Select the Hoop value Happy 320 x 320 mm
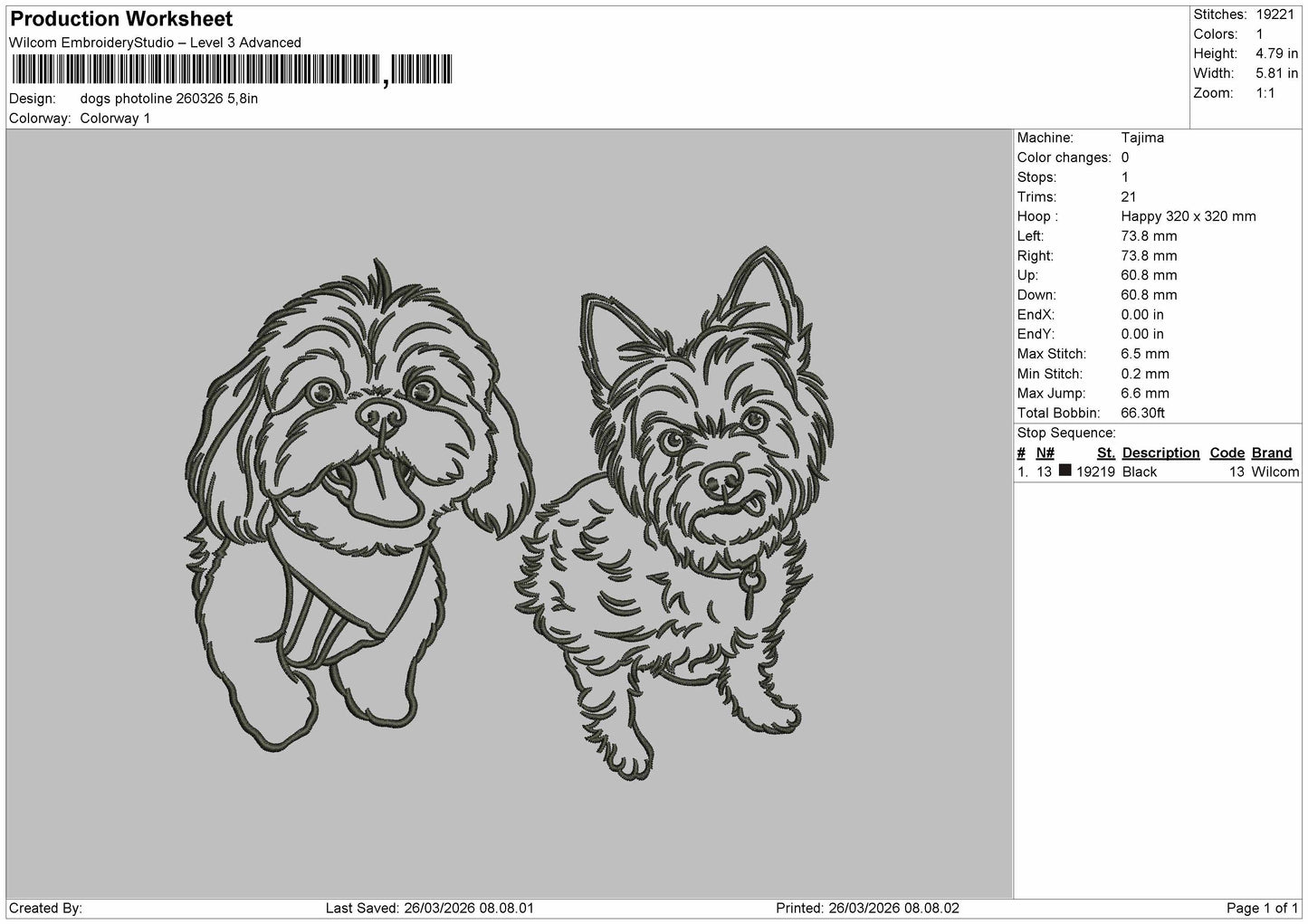Viewport: 1308px width, 924px height. coord(1189,216)
